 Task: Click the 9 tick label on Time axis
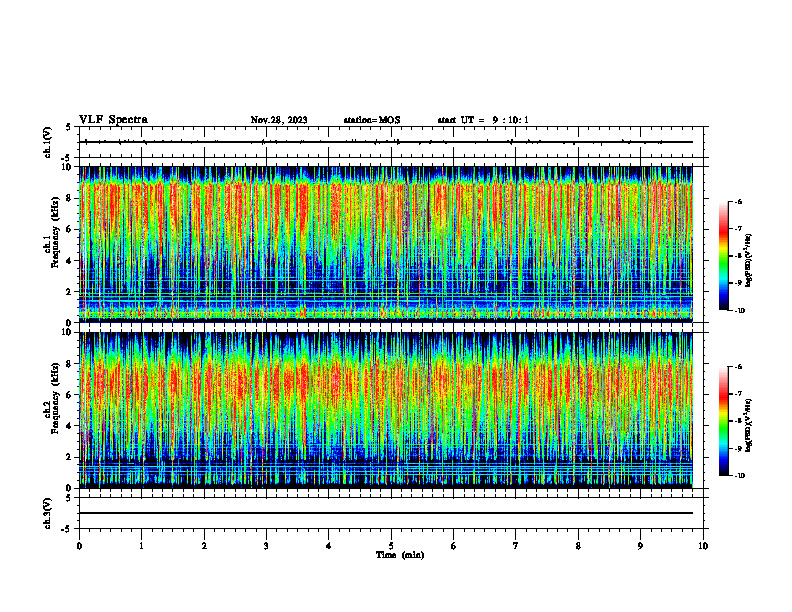(640, 546)
